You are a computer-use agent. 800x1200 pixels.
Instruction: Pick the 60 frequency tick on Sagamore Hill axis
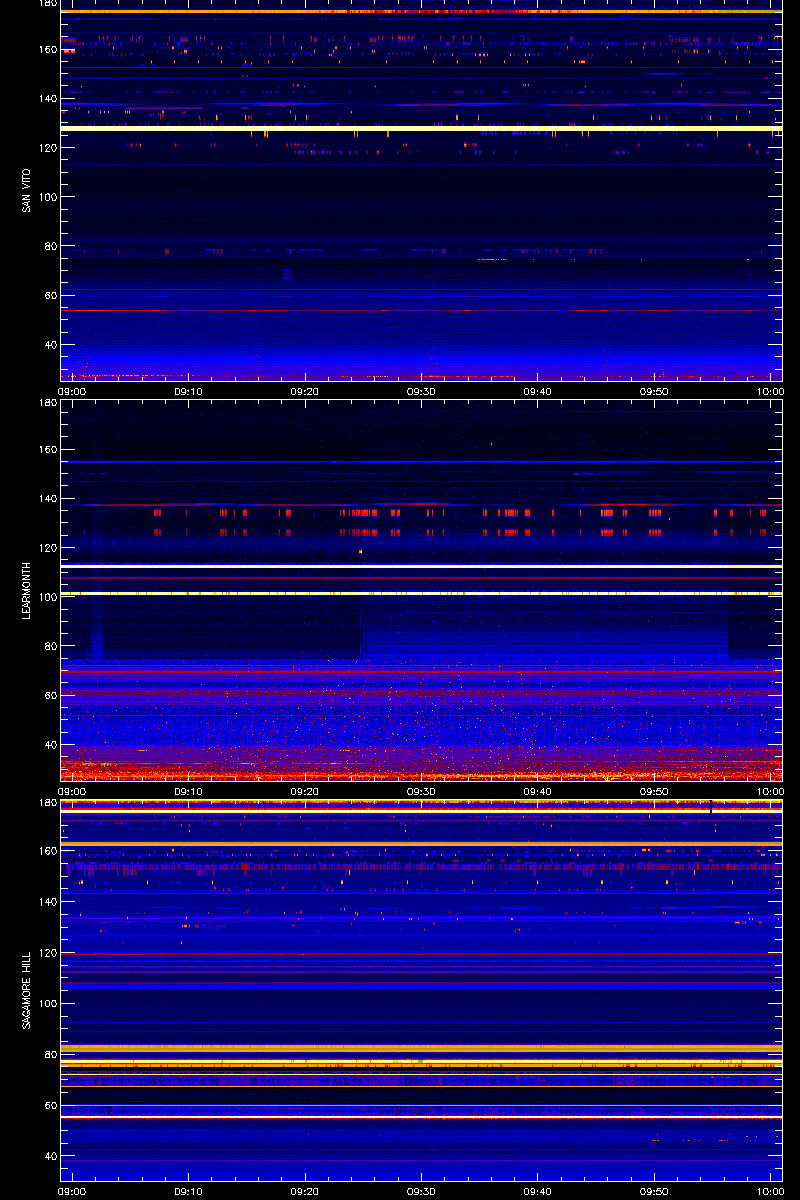pyautogui.click(x=49, y=1105)
